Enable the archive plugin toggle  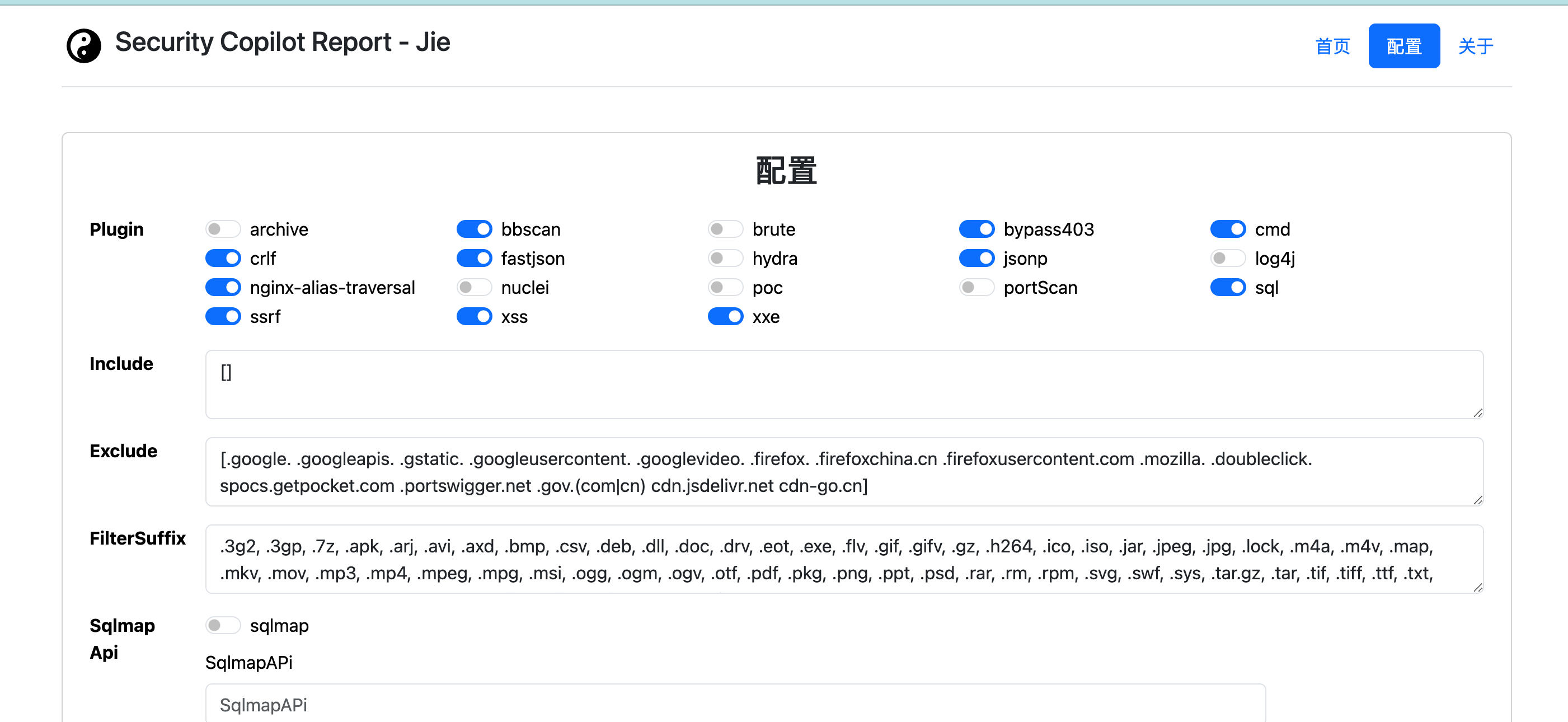(223, 229)
